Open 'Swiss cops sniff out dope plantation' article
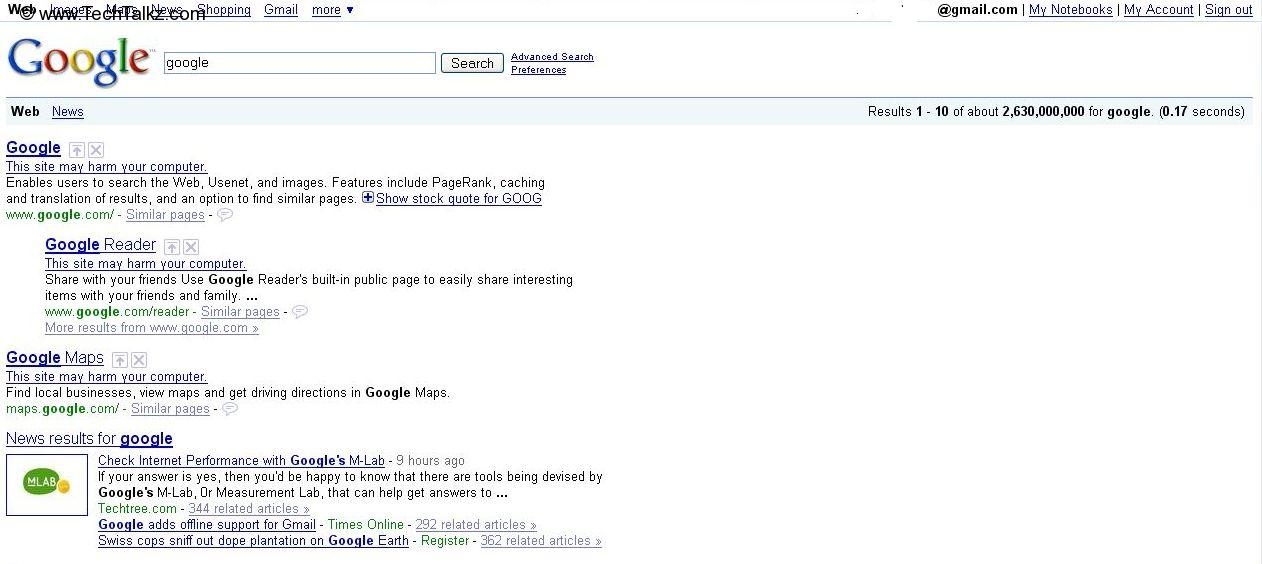This screenshot has height=564, width=1262. pos(253,541)
